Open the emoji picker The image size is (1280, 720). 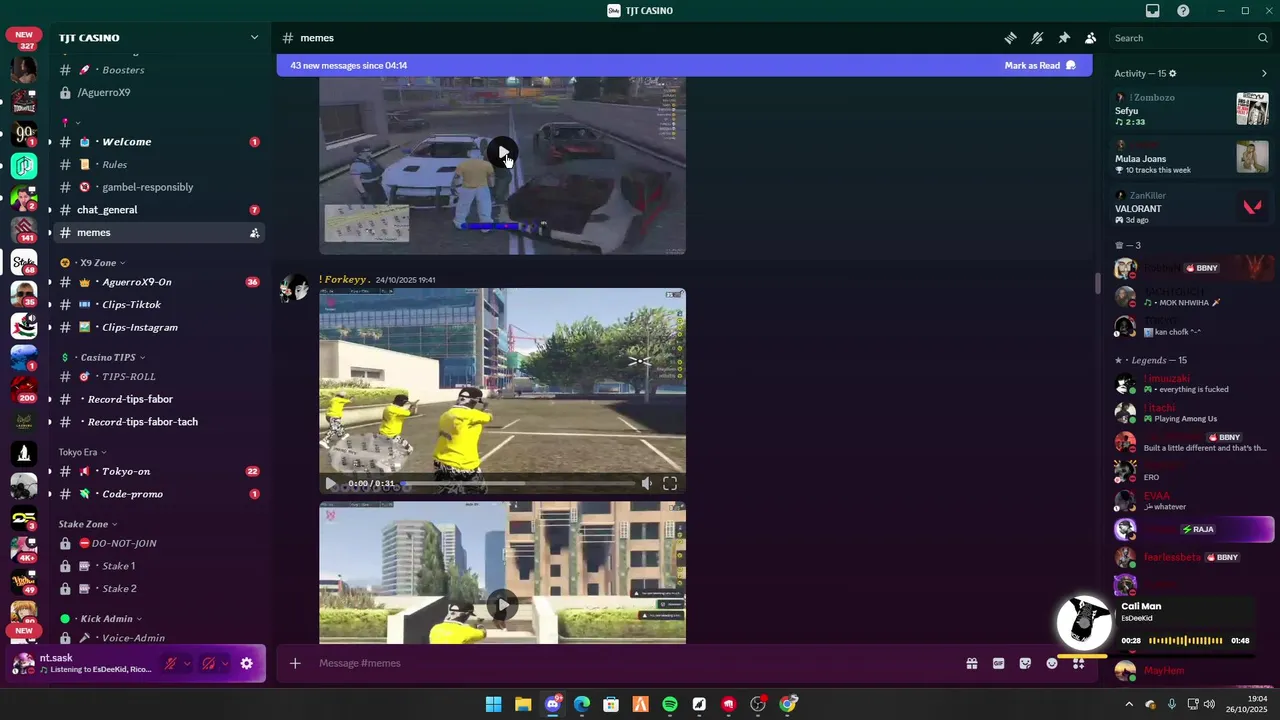(1052, 663)
